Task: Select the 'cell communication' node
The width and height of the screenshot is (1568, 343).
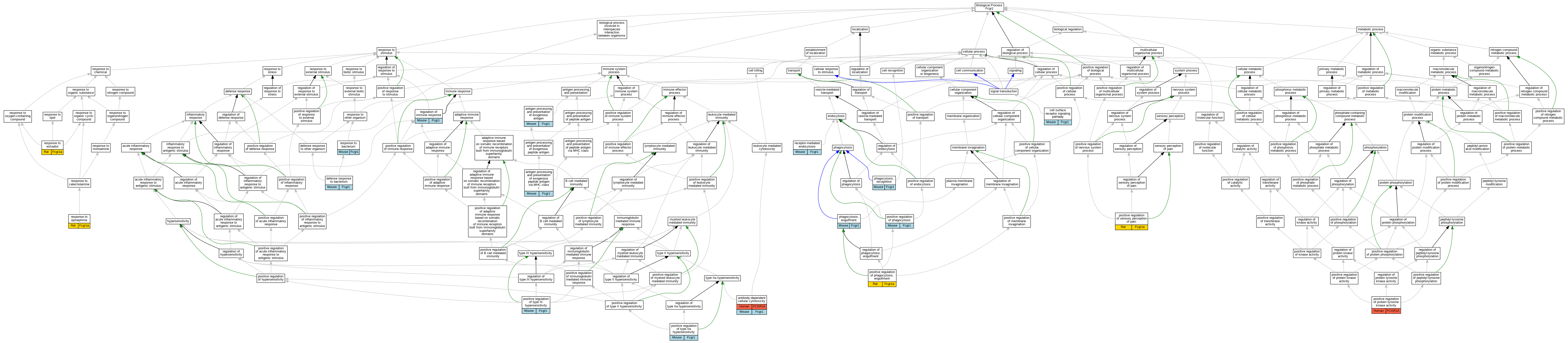Action: (x=970, y=70)
